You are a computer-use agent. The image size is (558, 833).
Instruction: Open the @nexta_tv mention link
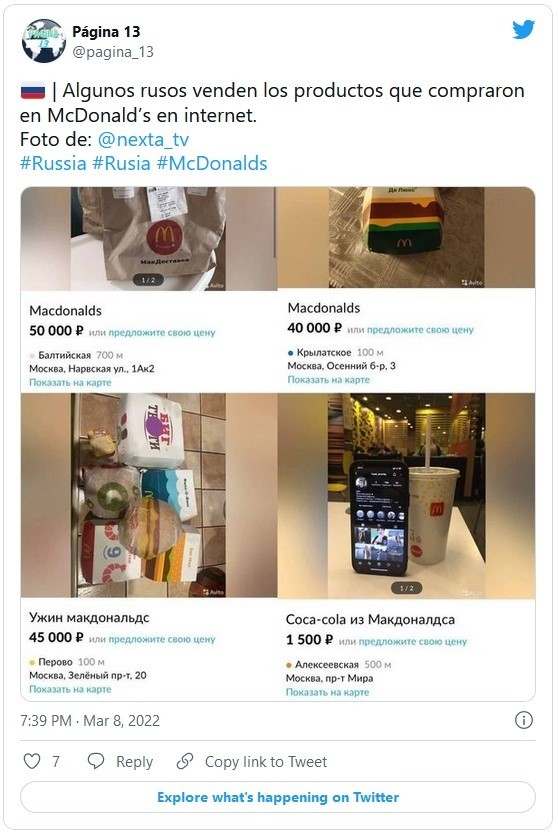143,139
